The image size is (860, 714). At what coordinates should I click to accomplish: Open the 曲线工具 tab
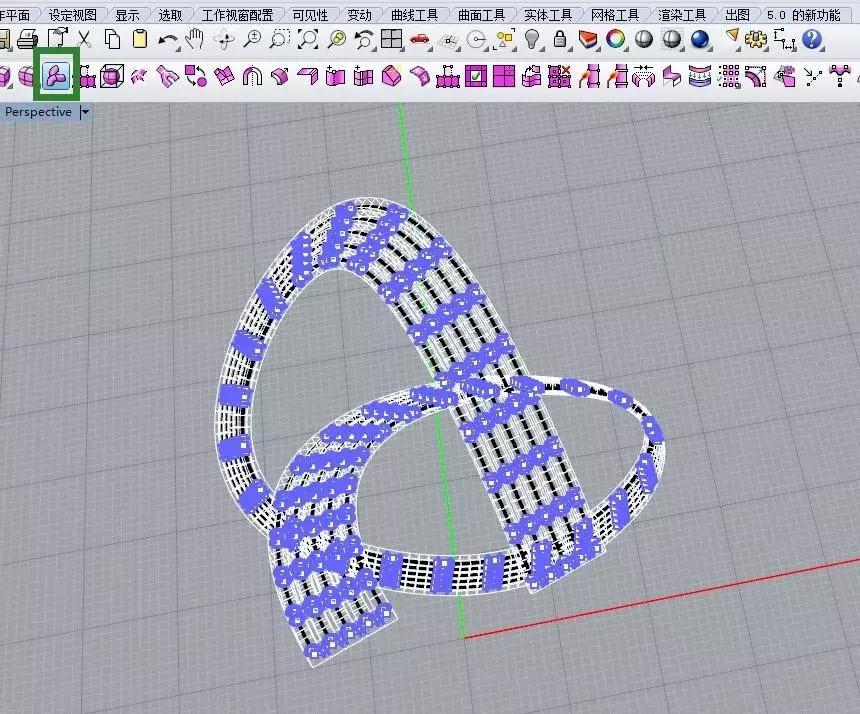tap(415, 15)
